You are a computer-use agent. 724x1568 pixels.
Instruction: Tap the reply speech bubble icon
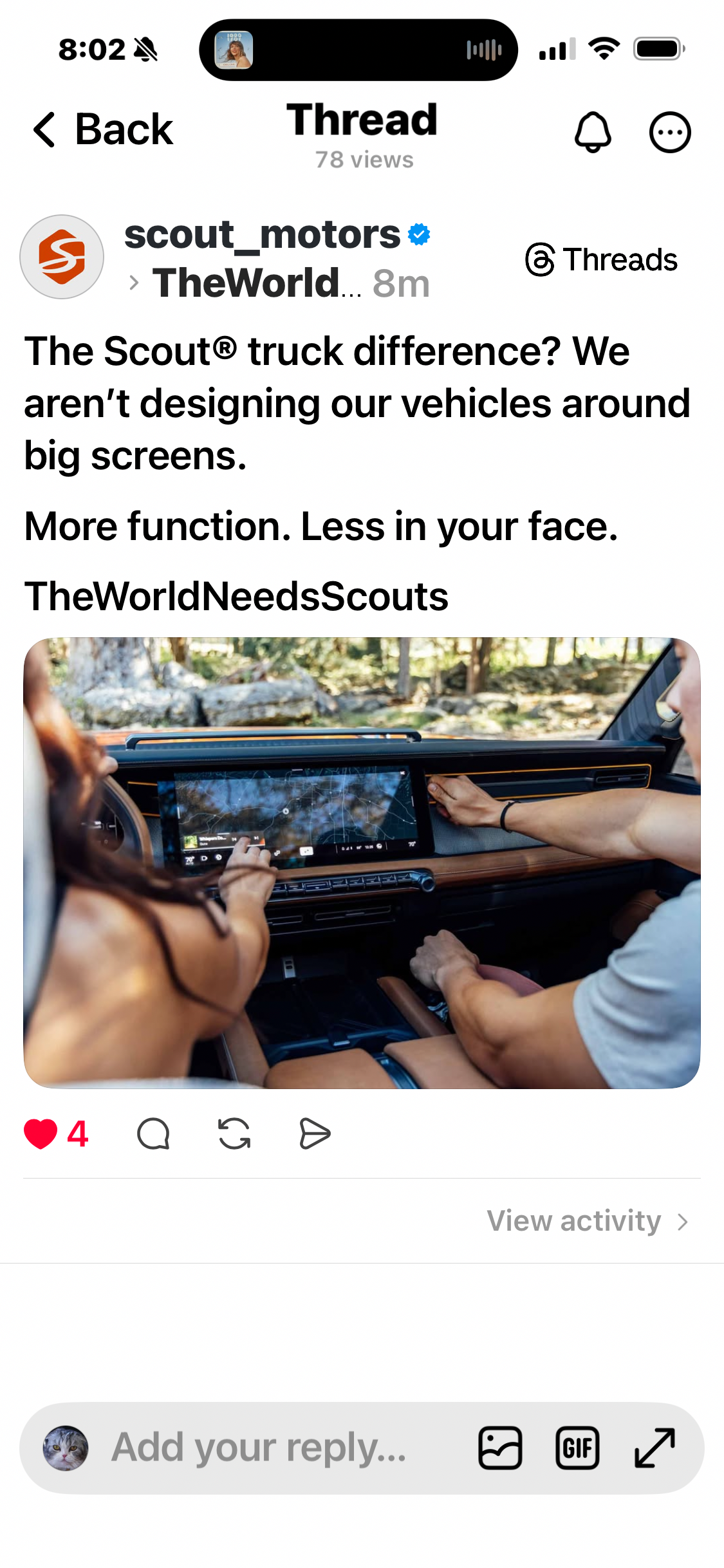point(153,1134)
